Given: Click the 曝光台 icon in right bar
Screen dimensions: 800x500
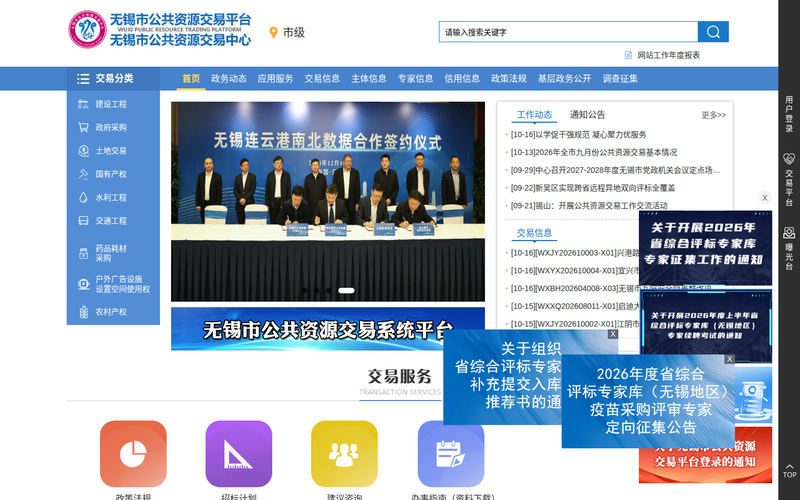Looking at the screenshot, I should (x=789, y=233).
